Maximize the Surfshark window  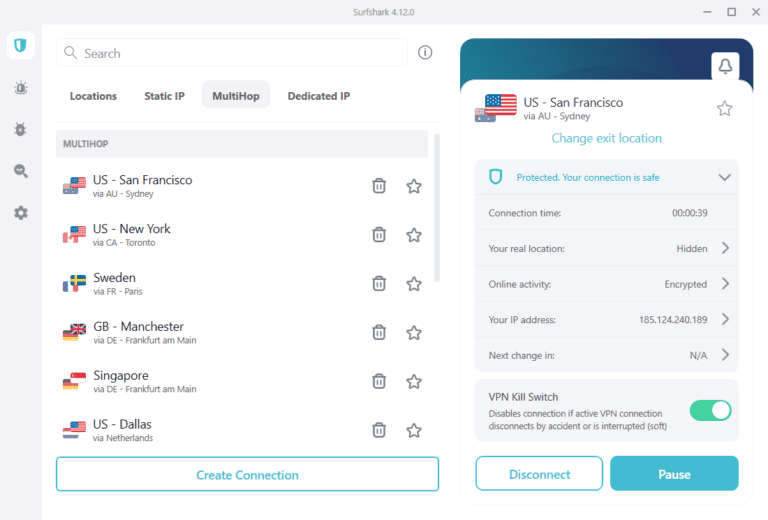[x=731, y=12]
